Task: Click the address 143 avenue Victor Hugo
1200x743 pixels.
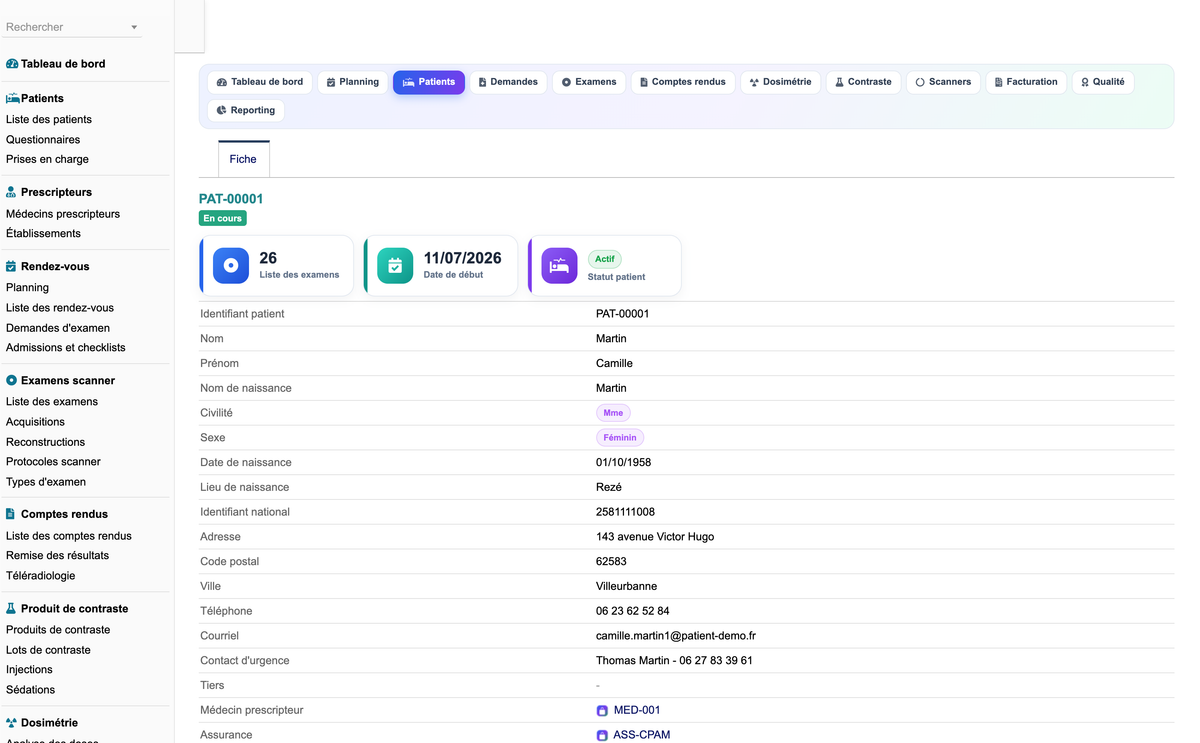Action: pyautogui.click(x=655, y=537)
